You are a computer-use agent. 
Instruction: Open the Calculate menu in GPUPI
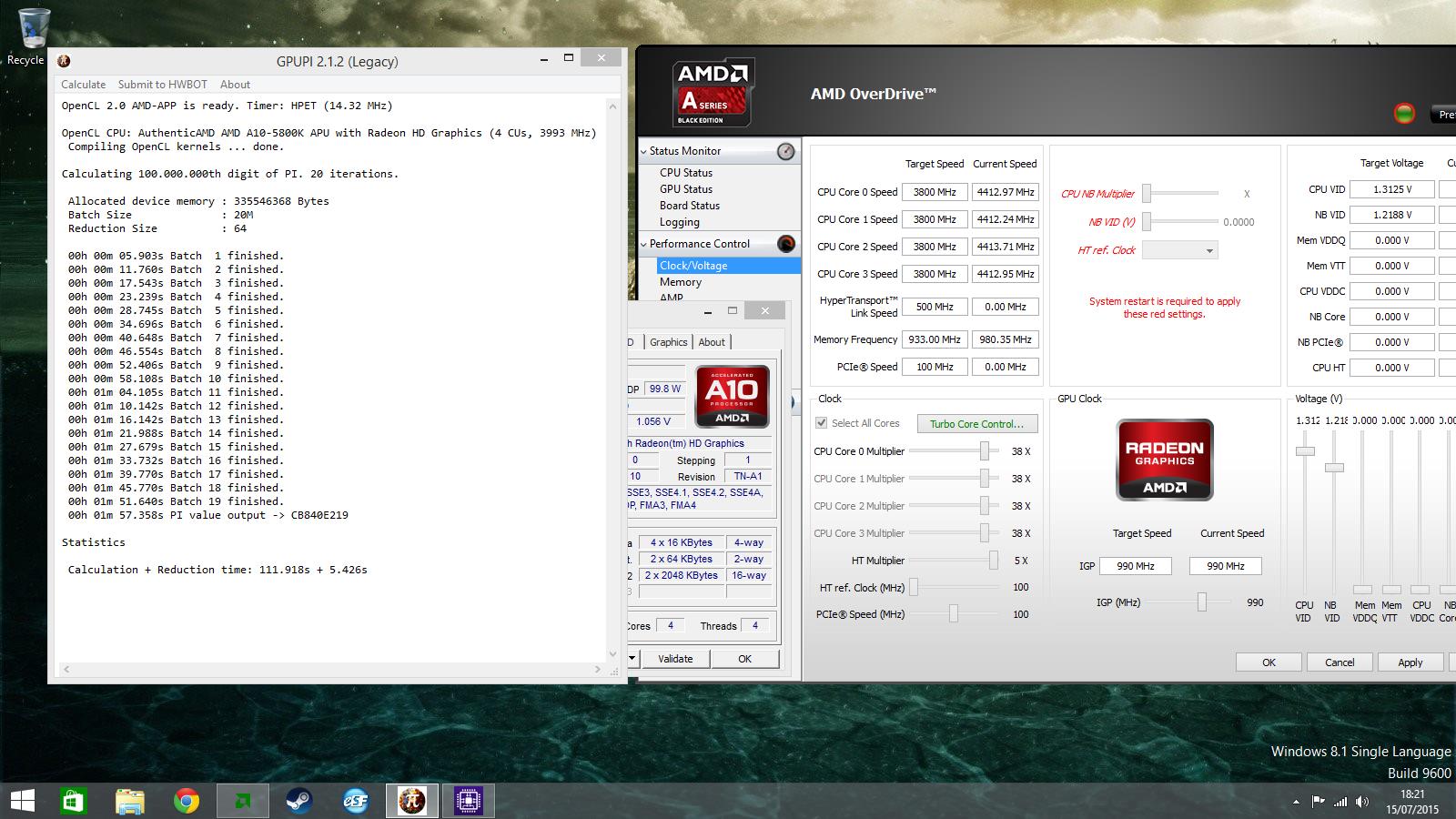coord(84,84)
